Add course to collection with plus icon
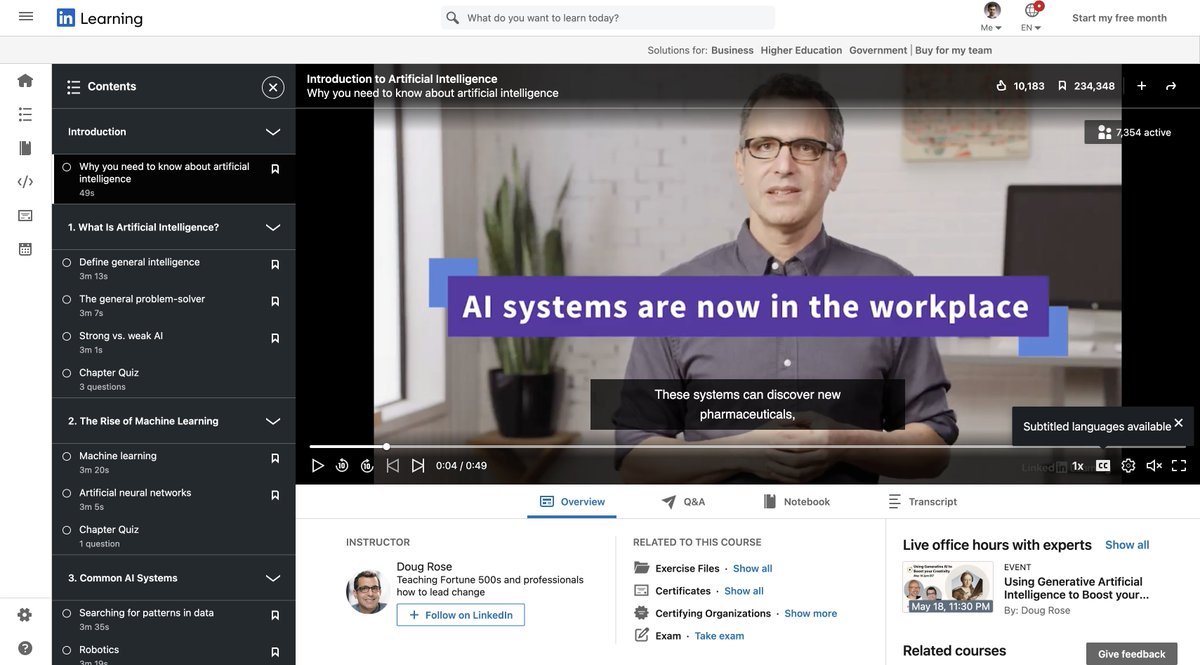This screenshot has height=665, width=1200. 1141,86
